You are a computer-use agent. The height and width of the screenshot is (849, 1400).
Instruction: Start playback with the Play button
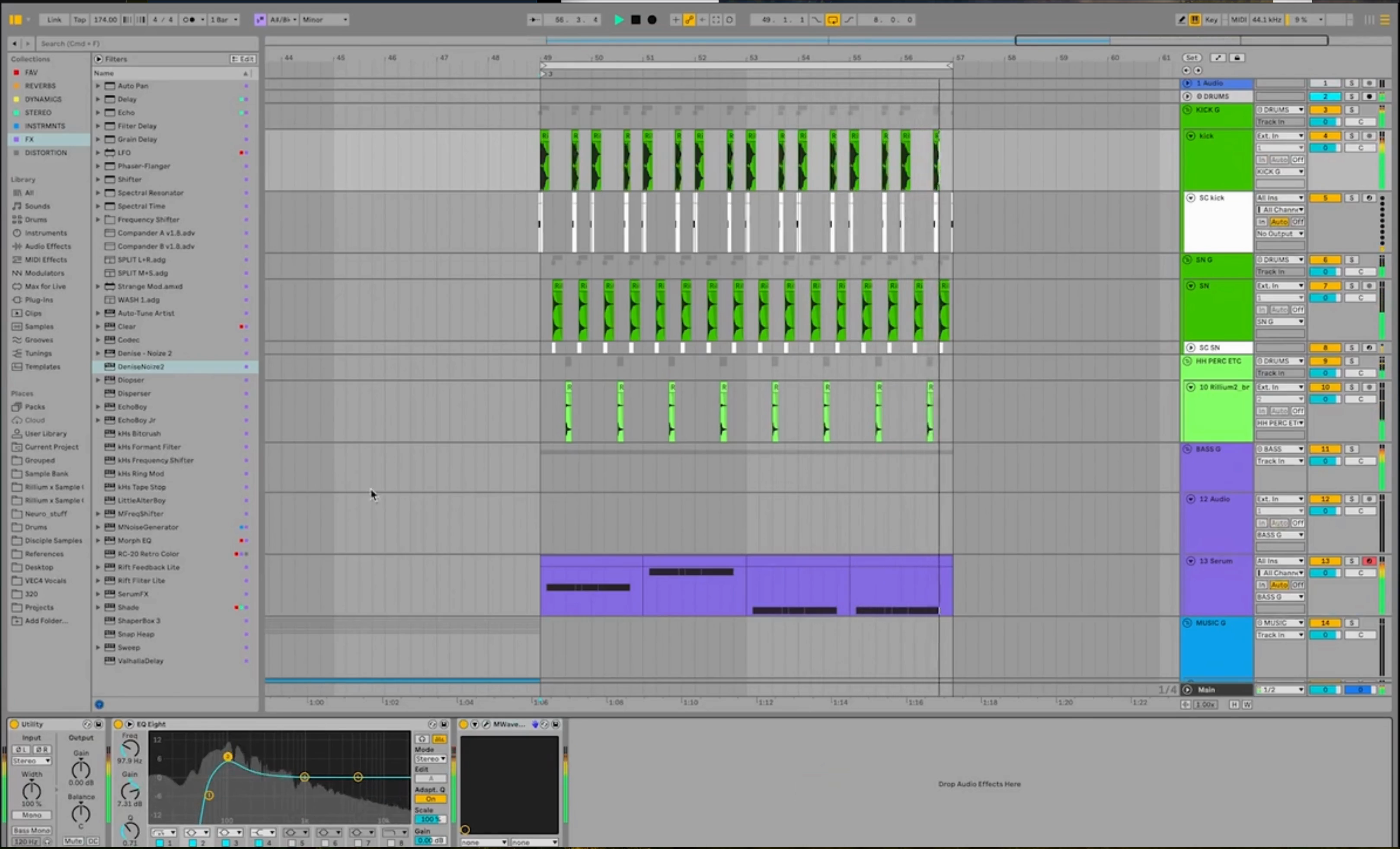pyautogui.click(x=619, y=19)
